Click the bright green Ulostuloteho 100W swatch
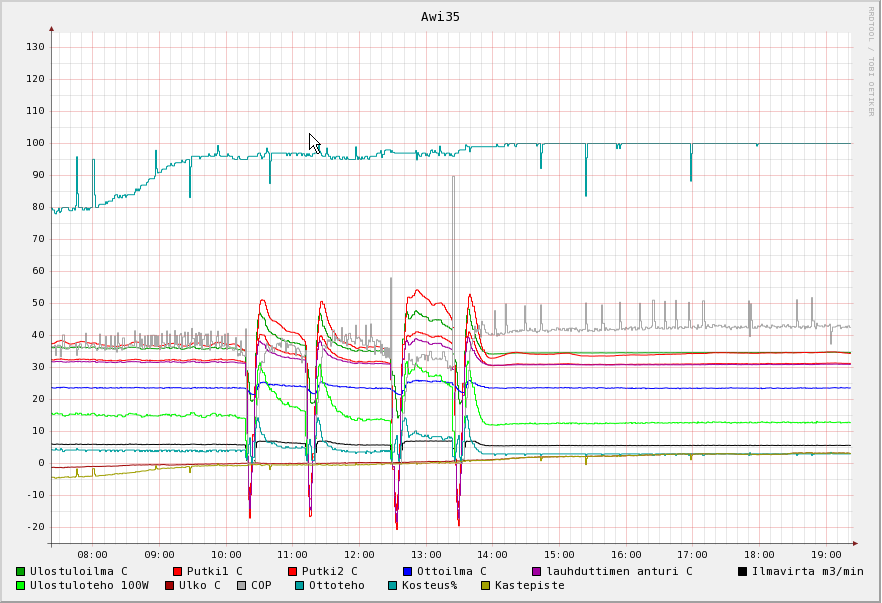The width and height of the screenshot is (882, 603). pyautogui.click(x=21, y=585)
